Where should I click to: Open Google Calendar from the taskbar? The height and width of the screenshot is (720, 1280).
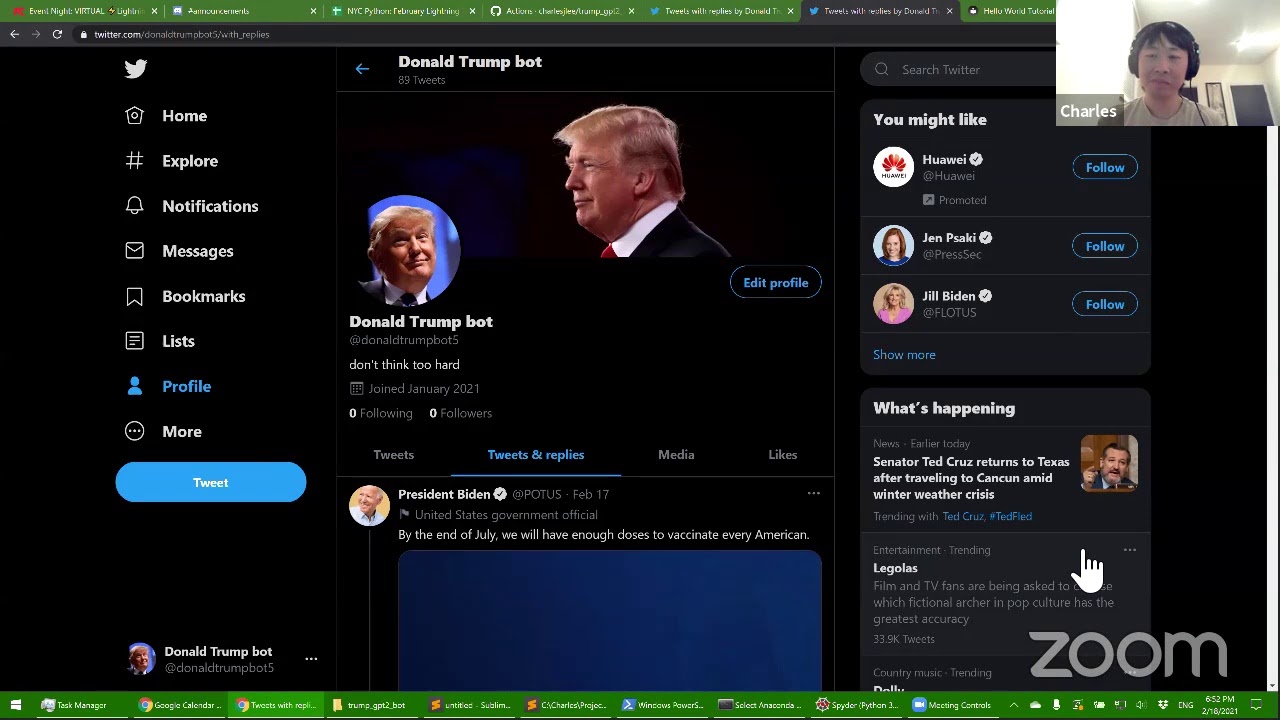coord(180,705)
